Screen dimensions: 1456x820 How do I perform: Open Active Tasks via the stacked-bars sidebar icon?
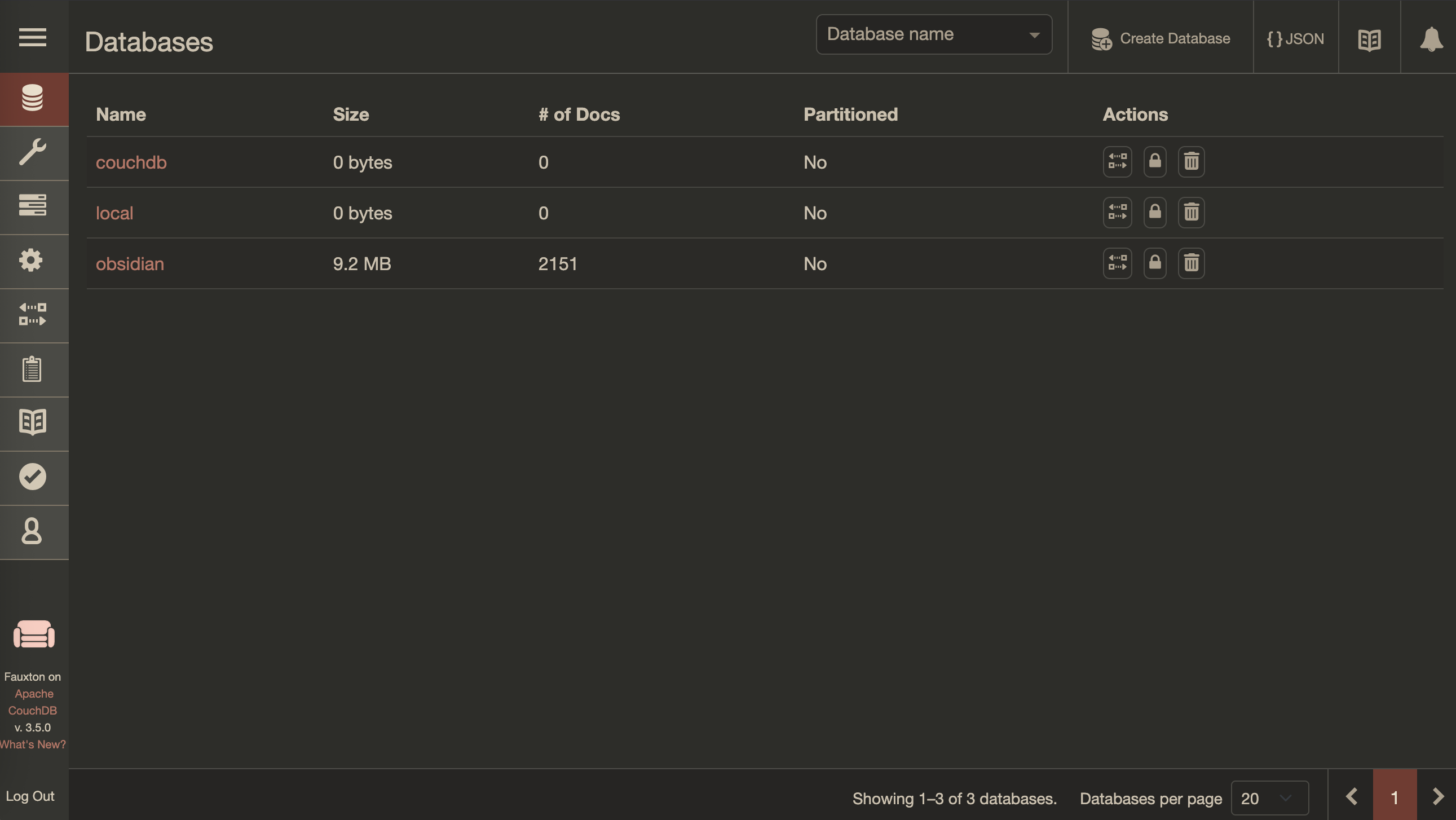pyautogui.click(x=32, y=205)
